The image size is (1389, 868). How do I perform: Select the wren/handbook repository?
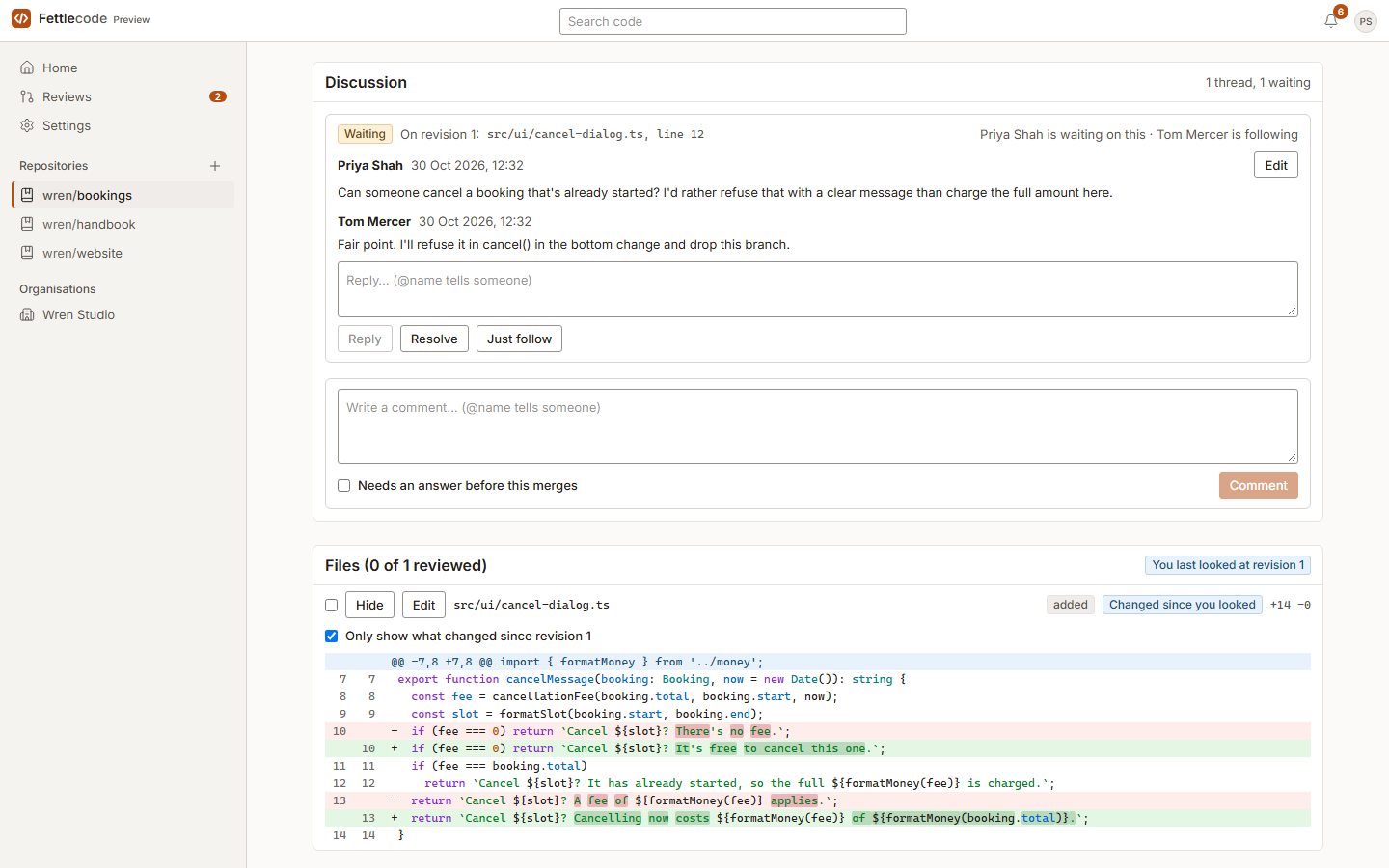pyautogui.click(x=123, y=224)
